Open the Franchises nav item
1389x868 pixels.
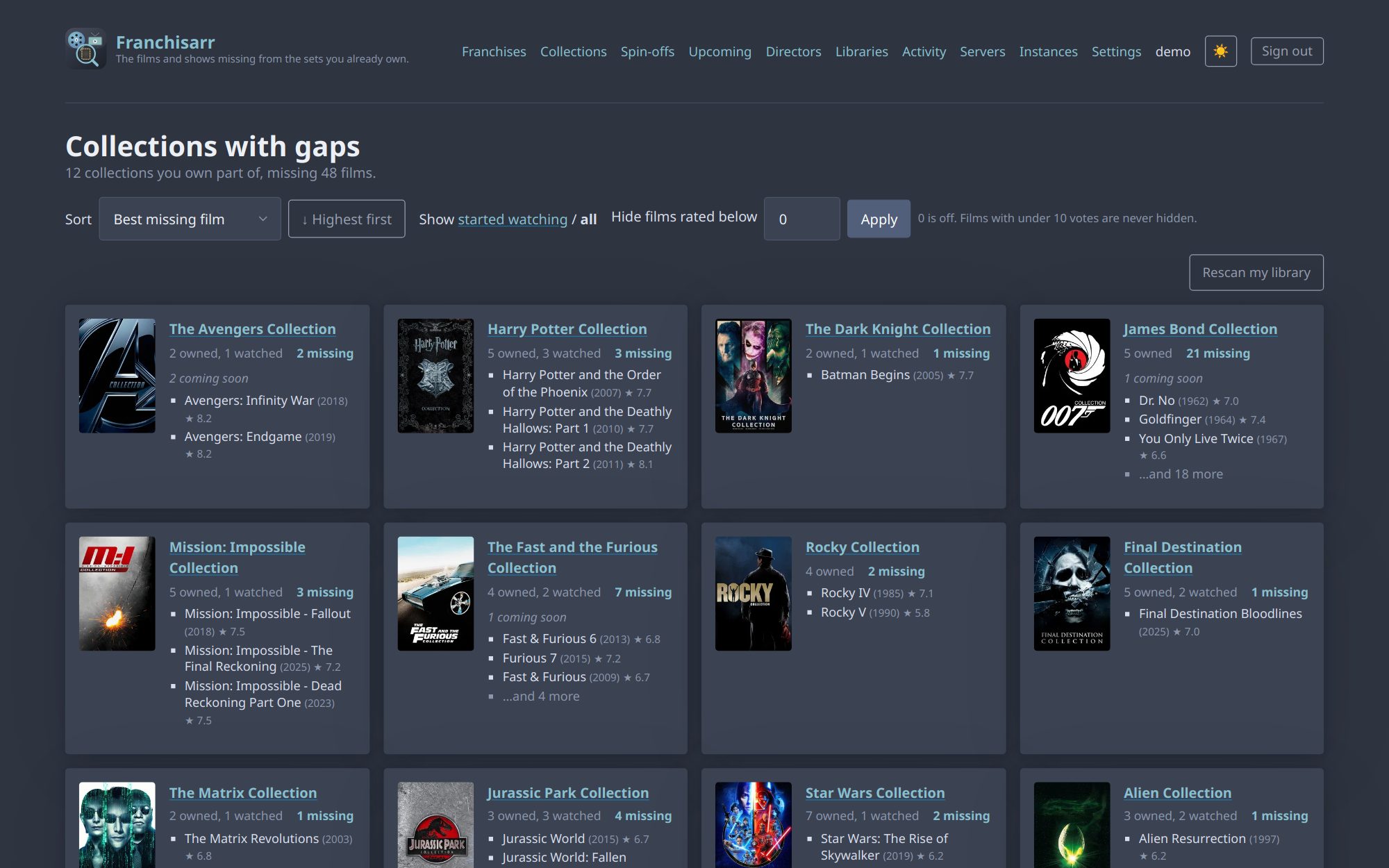tap(494, 51)
